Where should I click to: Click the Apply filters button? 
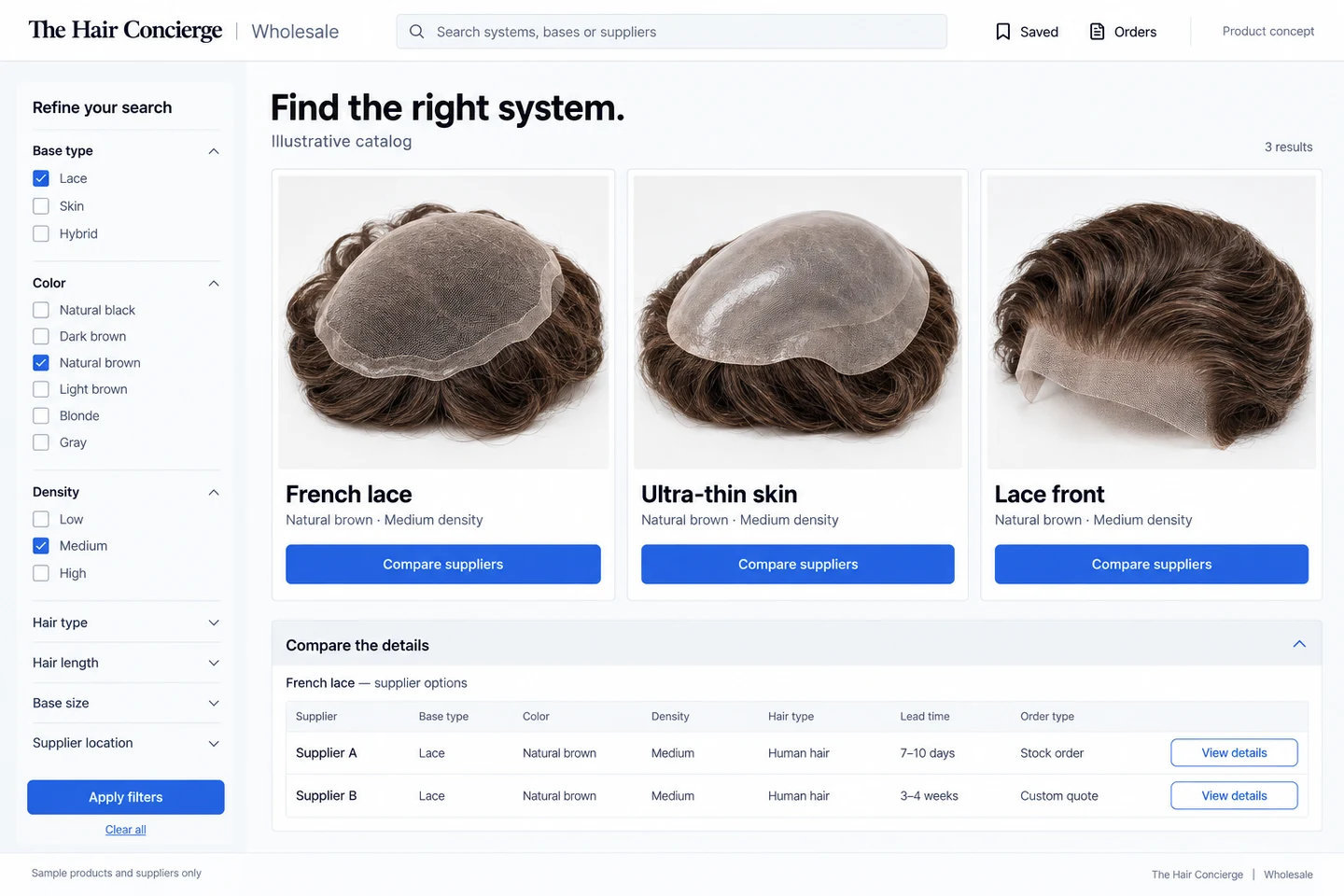[126, 797]
